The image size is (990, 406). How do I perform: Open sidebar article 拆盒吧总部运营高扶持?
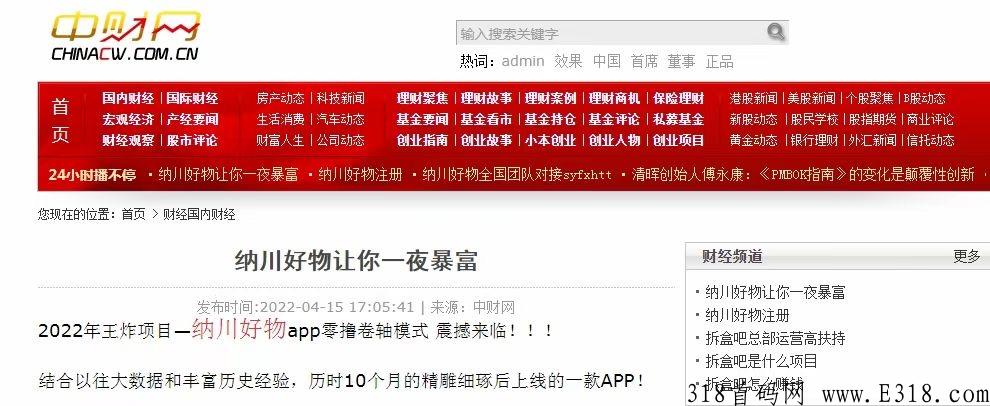point(775,338)
